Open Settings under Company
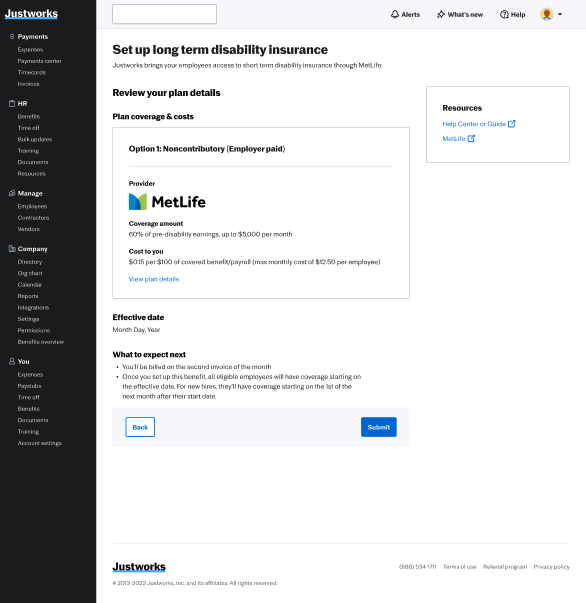586x603 pixels. pyautogui.click(x=28, y=319)
